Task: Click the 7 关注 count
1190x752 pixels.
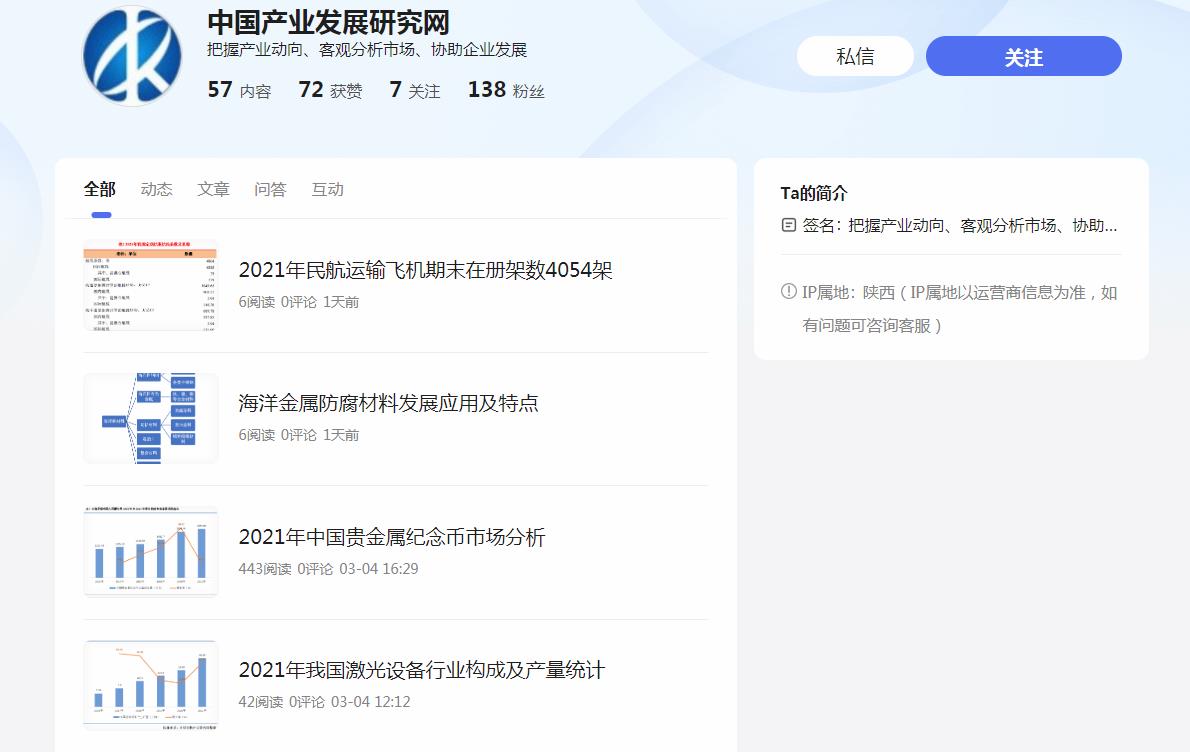Action: click(x=414, y=90)
